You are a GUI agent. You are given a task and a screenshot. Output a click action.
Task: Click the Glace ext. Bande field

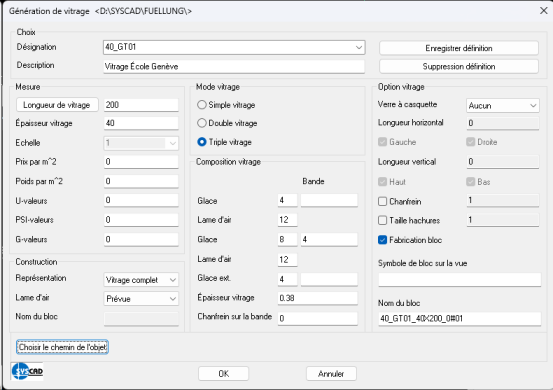click(x=329, y=279)
